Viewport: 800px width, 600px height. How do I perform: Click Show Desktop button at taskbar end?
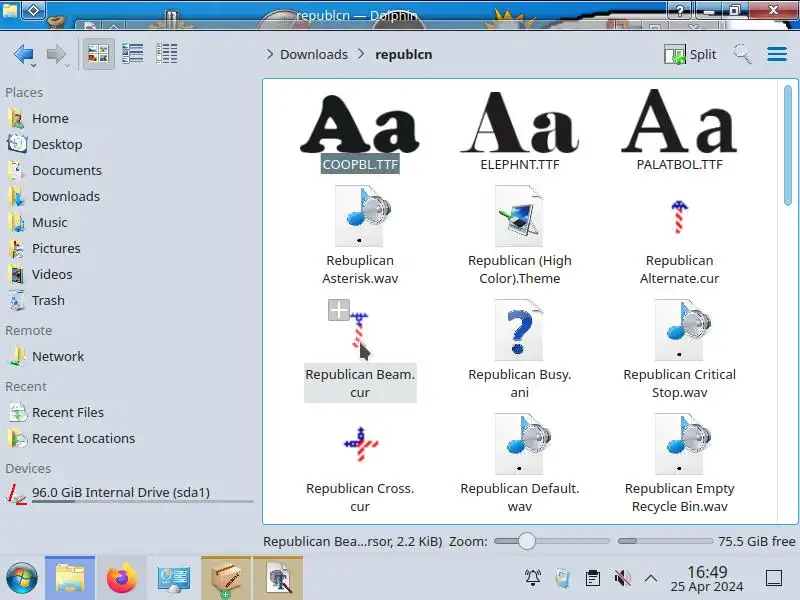pos(773,578)
